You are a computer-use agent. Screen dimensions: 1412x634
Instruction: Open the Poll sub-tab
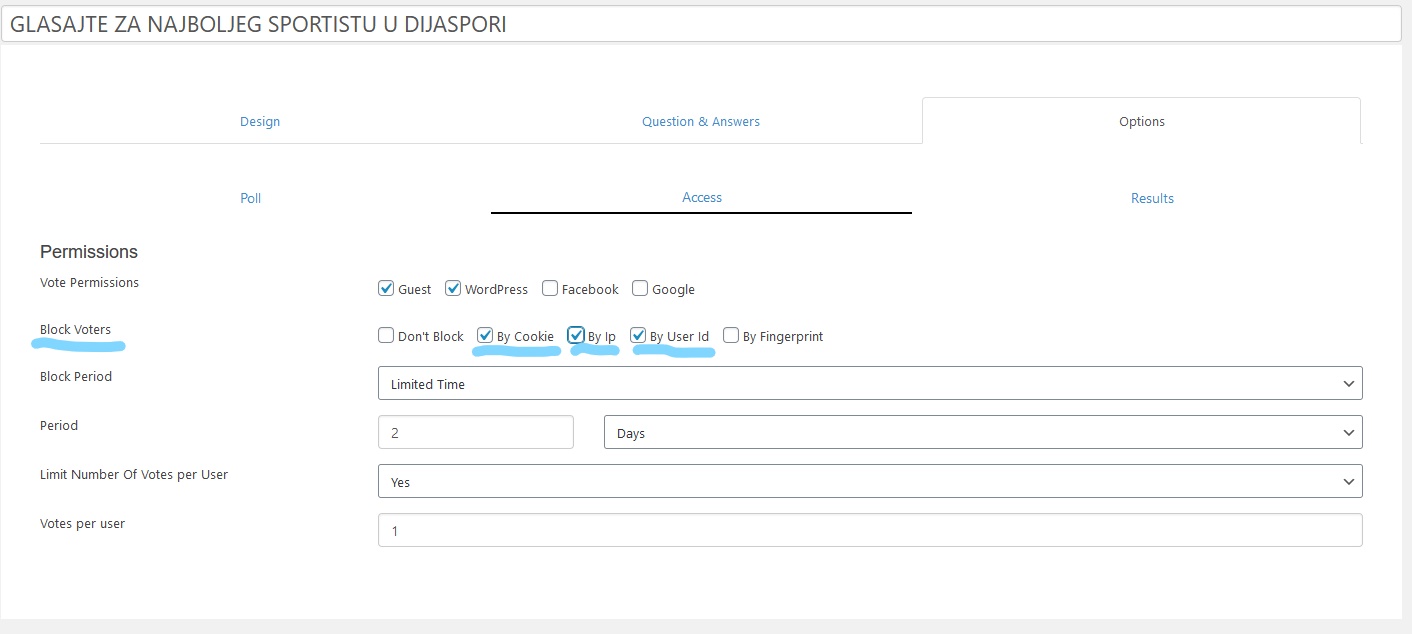(x=251, y=198)
